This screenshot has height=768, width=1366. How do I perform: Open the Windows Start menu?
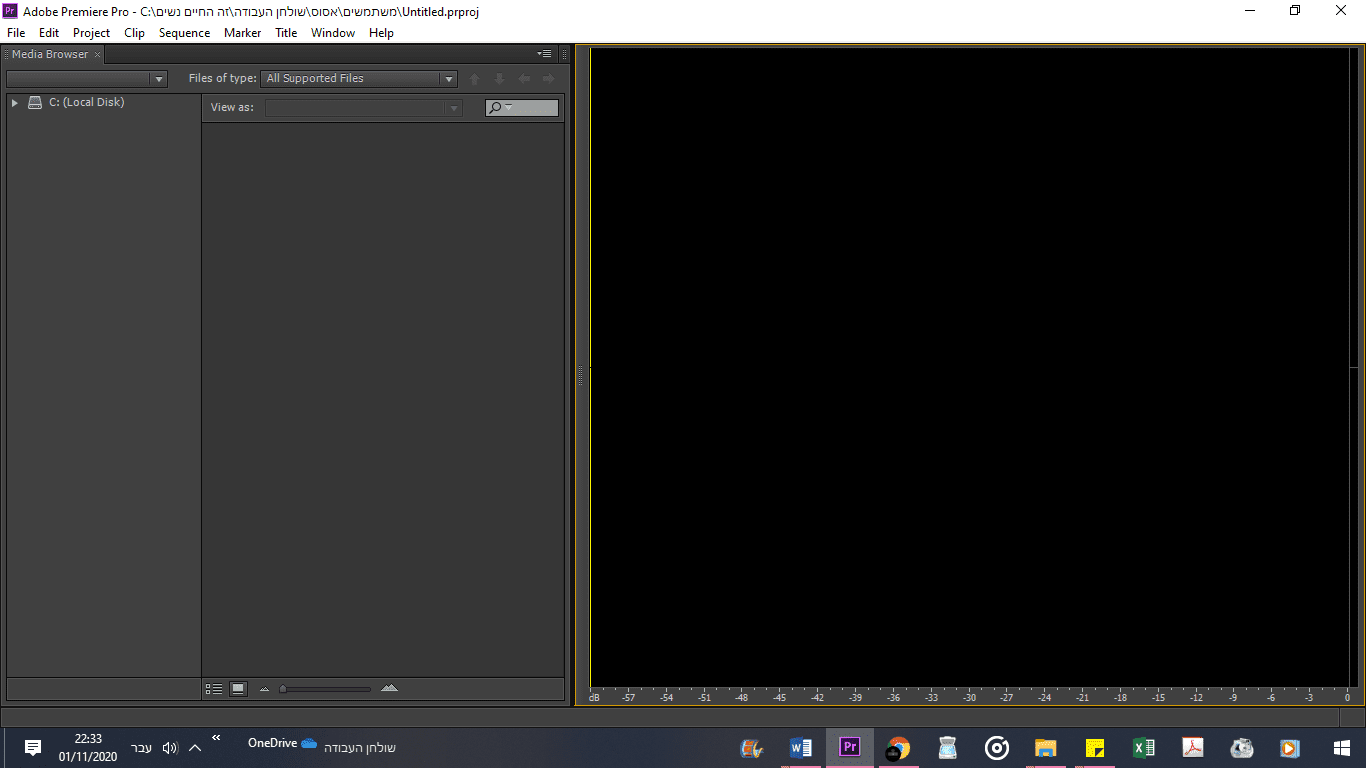click(1341, 748)
